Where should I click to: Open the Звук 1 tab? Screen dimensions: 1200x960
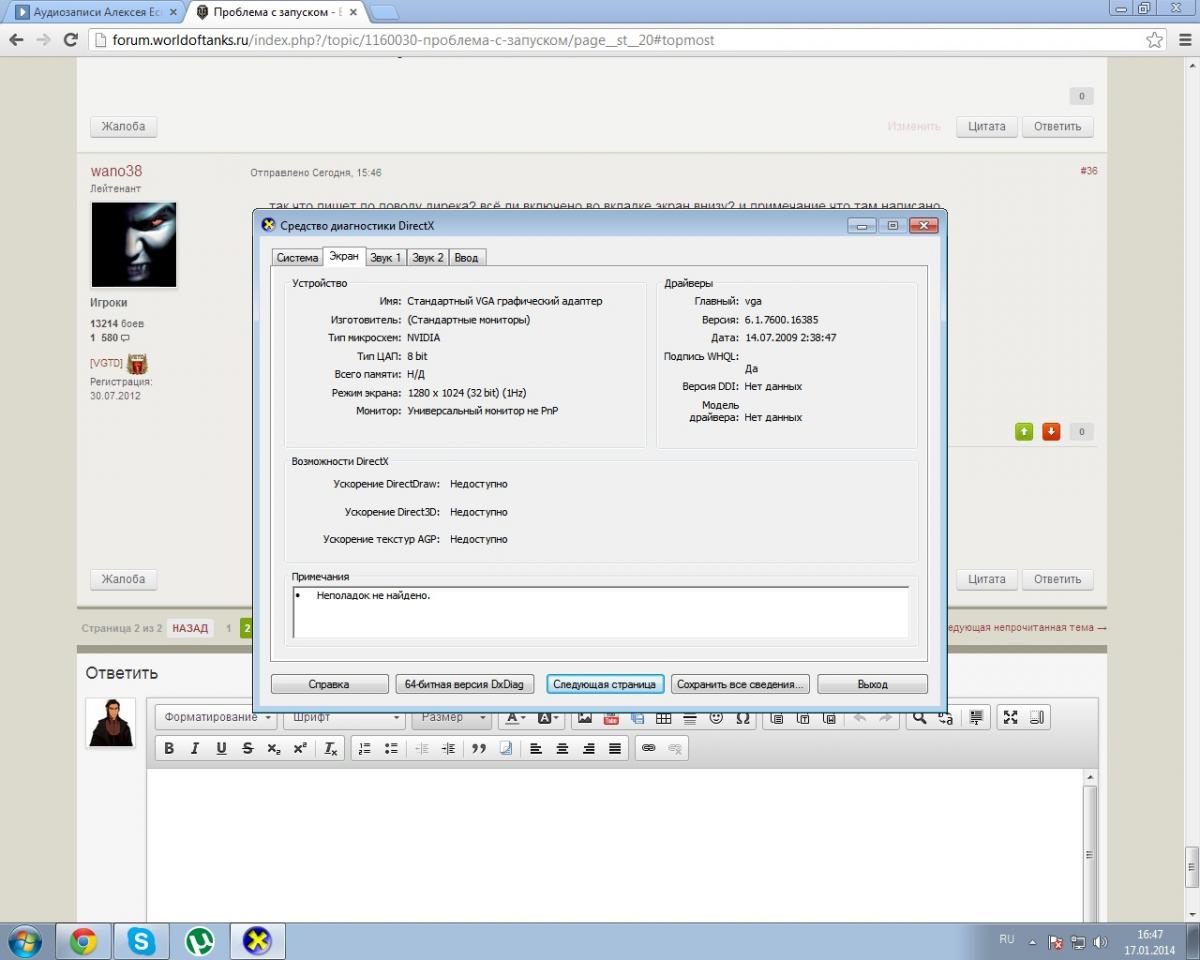point(385,258)
